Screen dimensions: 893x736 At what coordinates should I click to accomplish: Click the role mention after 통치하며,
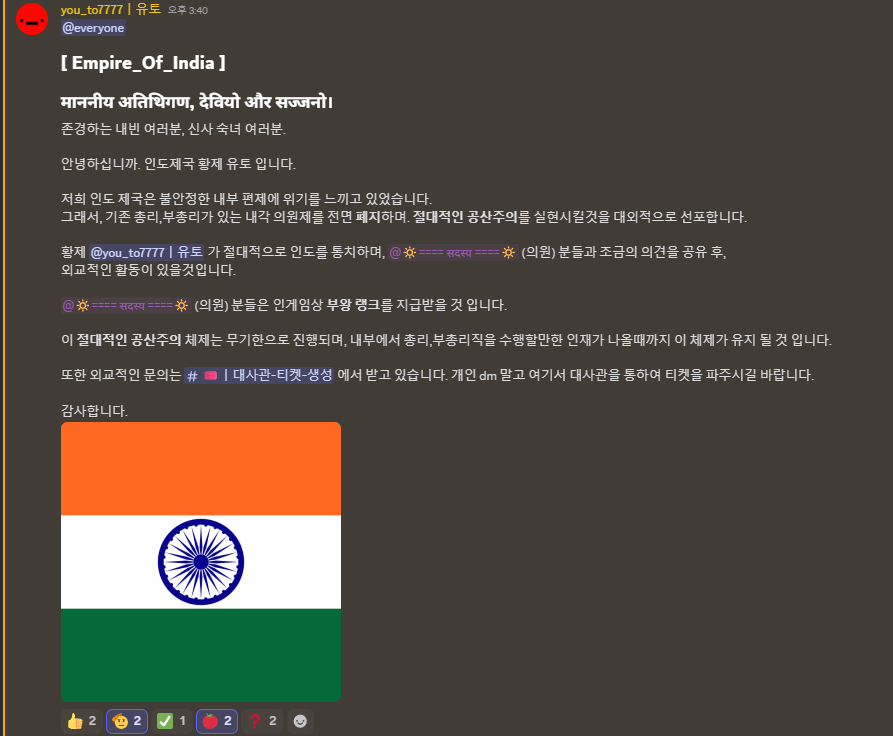point(453,252)
